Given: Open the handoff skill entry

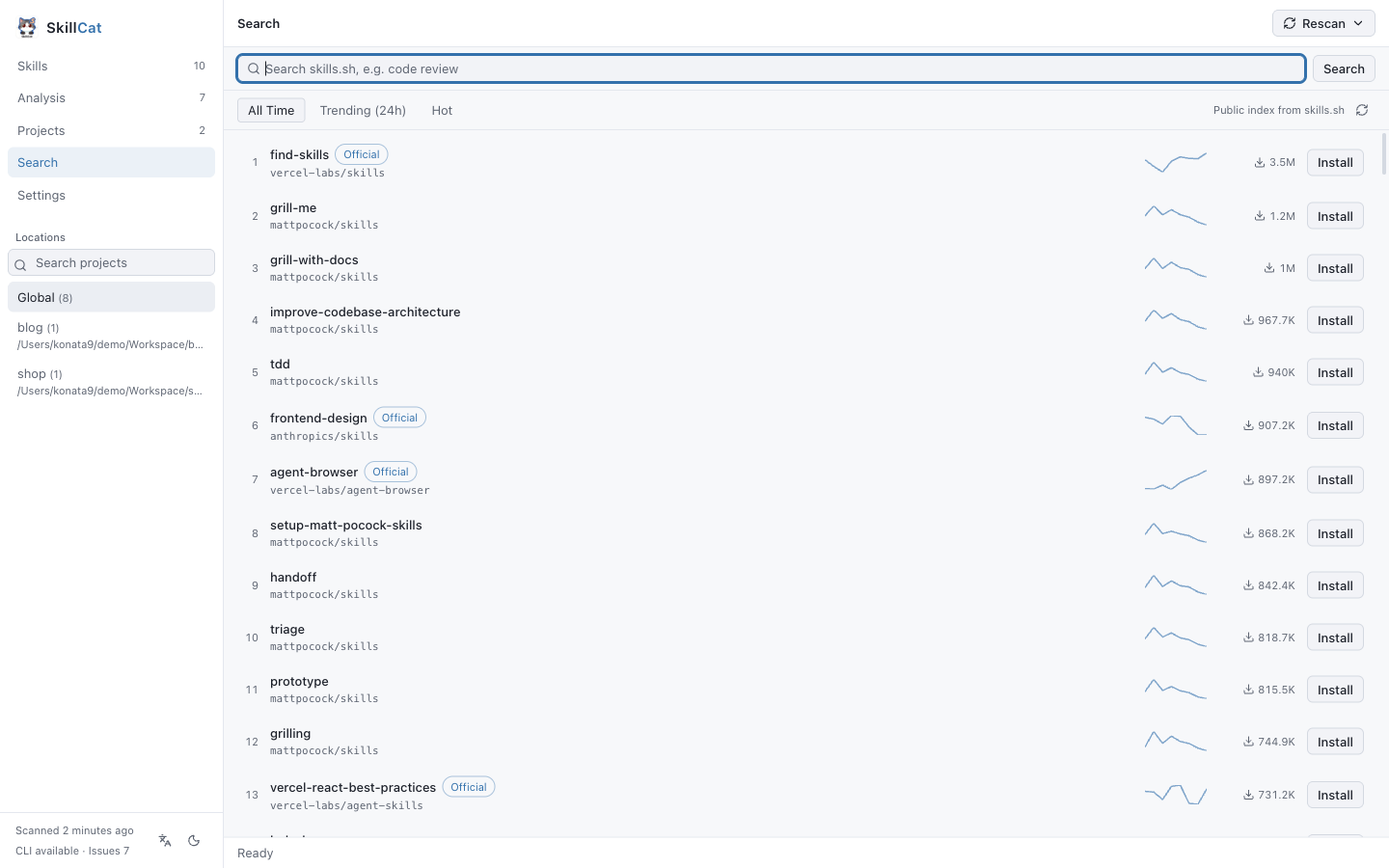Looking at the screenshot, I should click(x=293, y=577).
